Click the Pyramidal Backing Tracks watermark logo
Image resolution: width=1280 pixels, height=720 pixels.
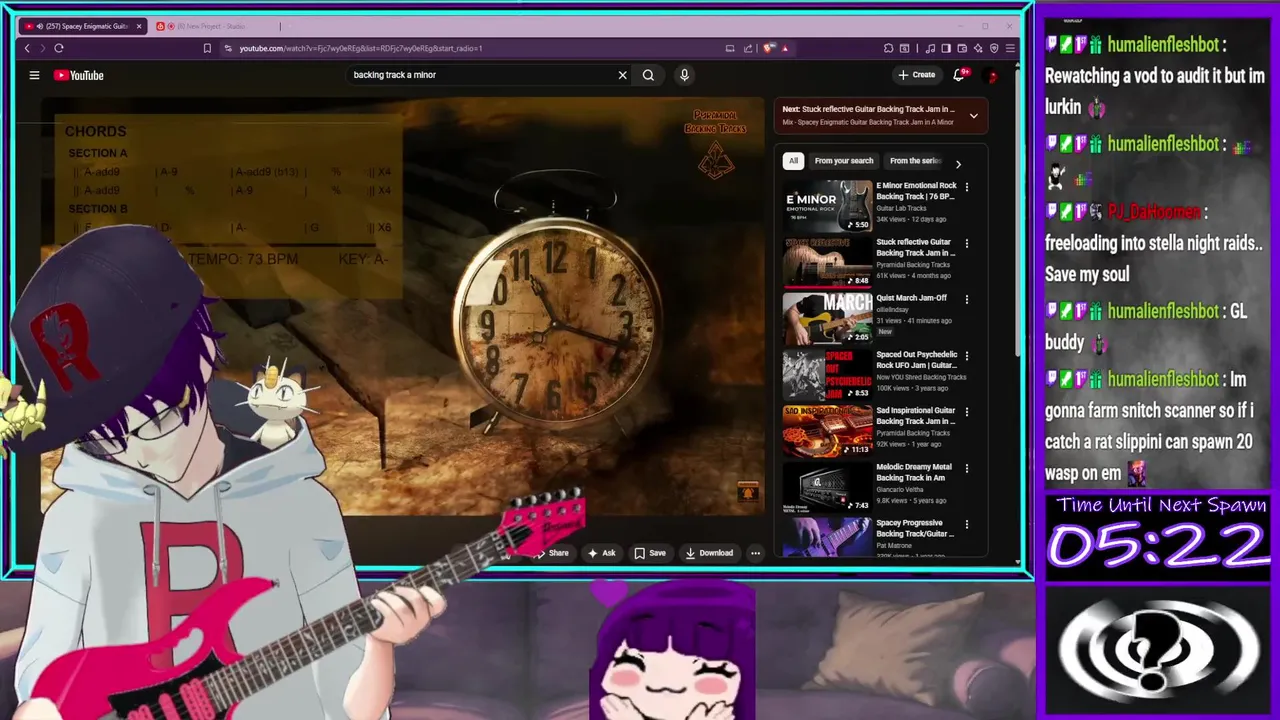pos(715,145)
